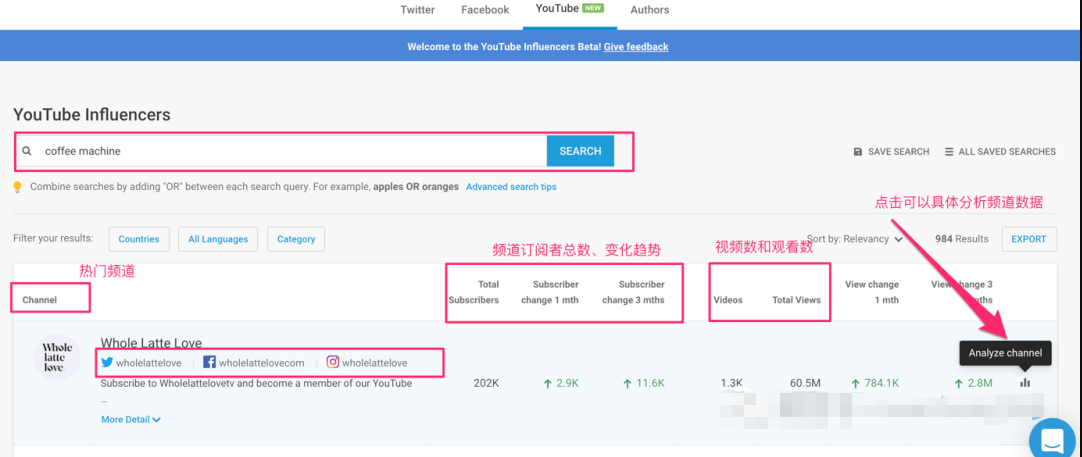Open the Category filter
This screenshot has height=457, width=1082.
tap(296, 239)
